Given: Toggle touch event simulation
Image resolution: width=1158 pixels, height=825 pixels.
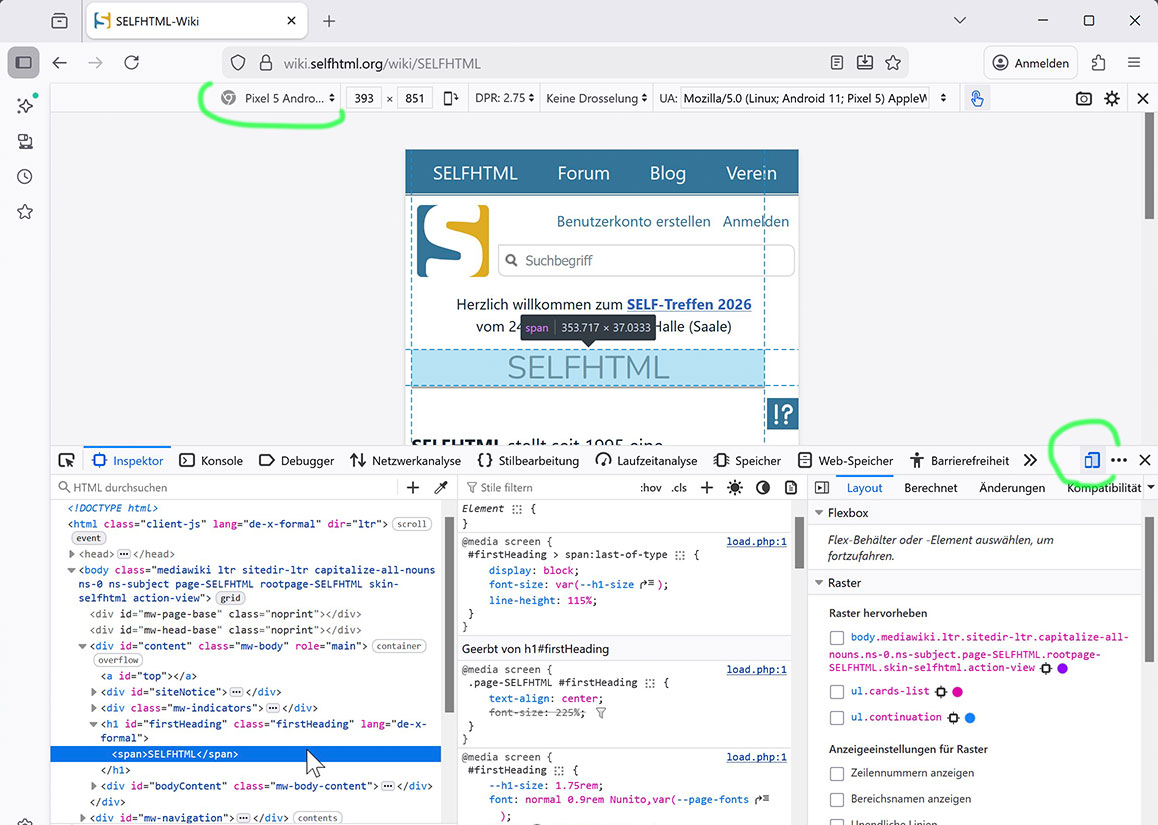Looking at the screenshot, I should coord(976,98).
